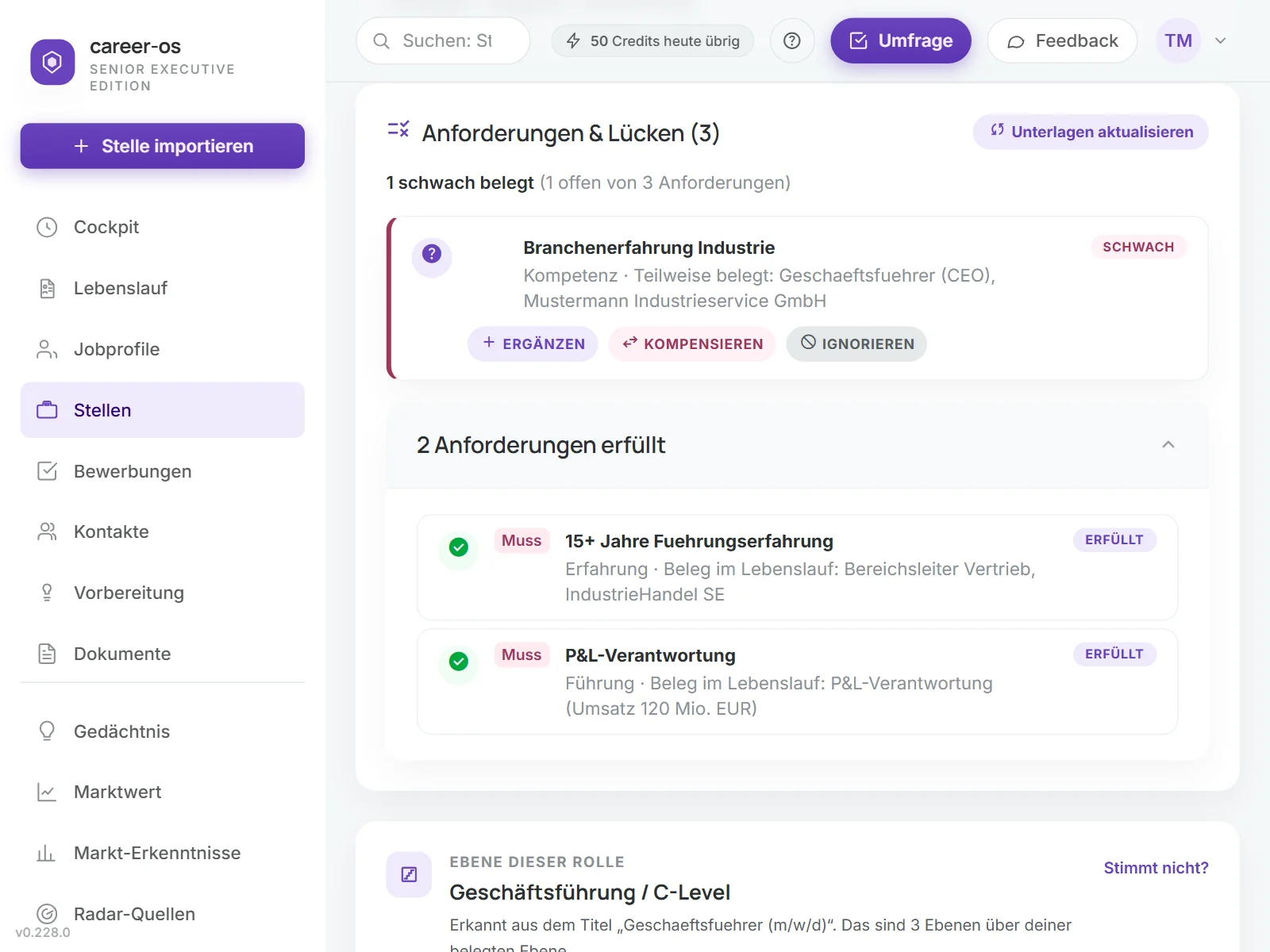Click the Kontakte people icon
This screenshot has height=952, width=1270.
[47, 532]
